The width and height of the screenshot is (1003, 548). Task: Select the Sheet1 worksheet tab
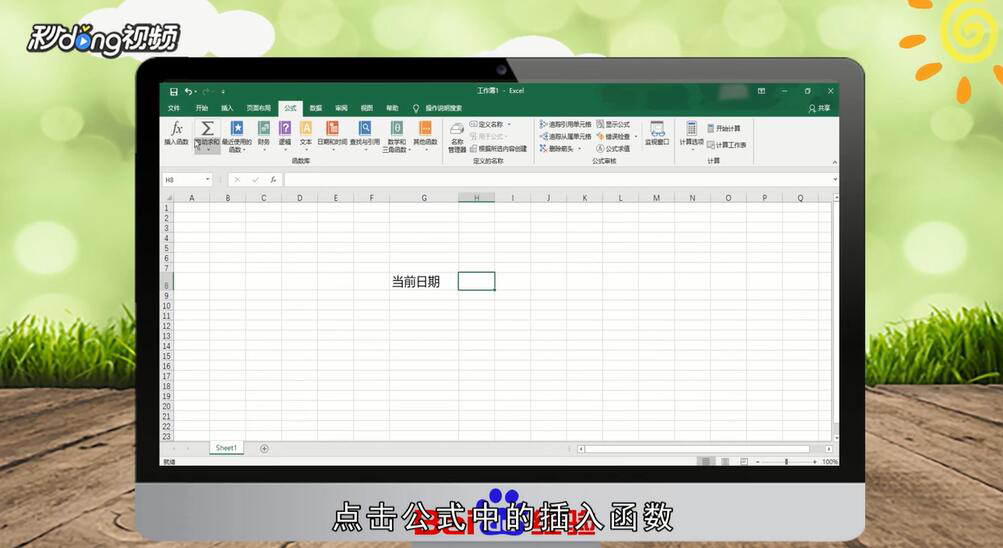pos(226,448)
